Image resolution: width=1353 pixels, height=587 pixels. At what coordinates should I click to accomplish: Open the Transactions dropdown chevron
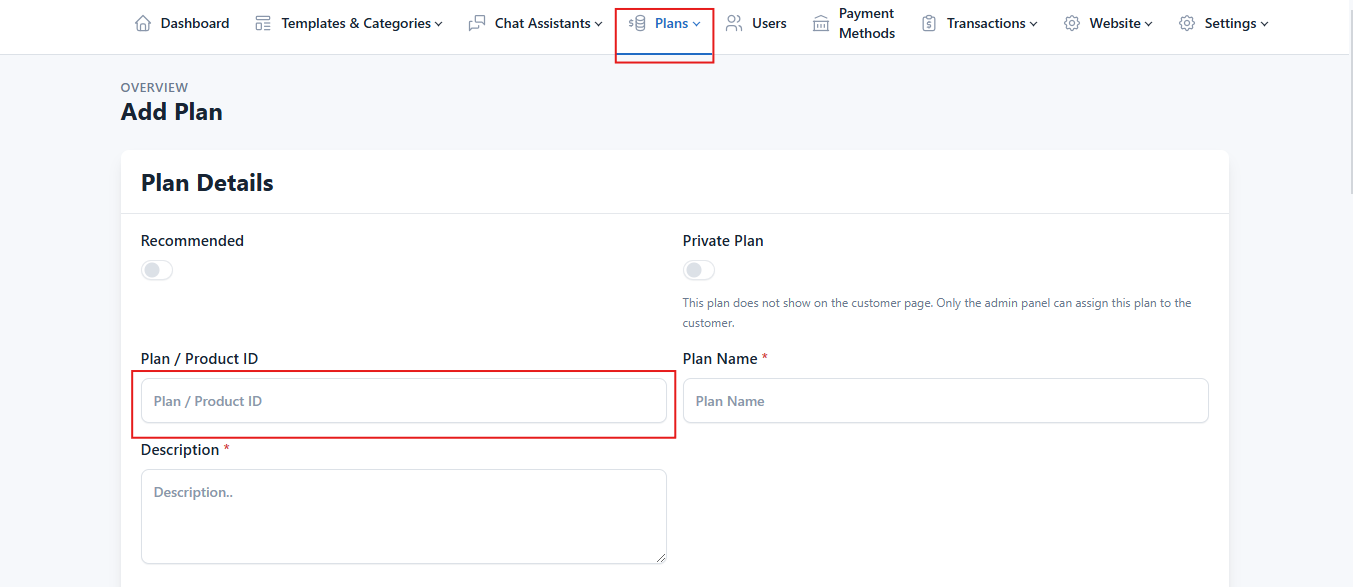tap(1034, 24)
